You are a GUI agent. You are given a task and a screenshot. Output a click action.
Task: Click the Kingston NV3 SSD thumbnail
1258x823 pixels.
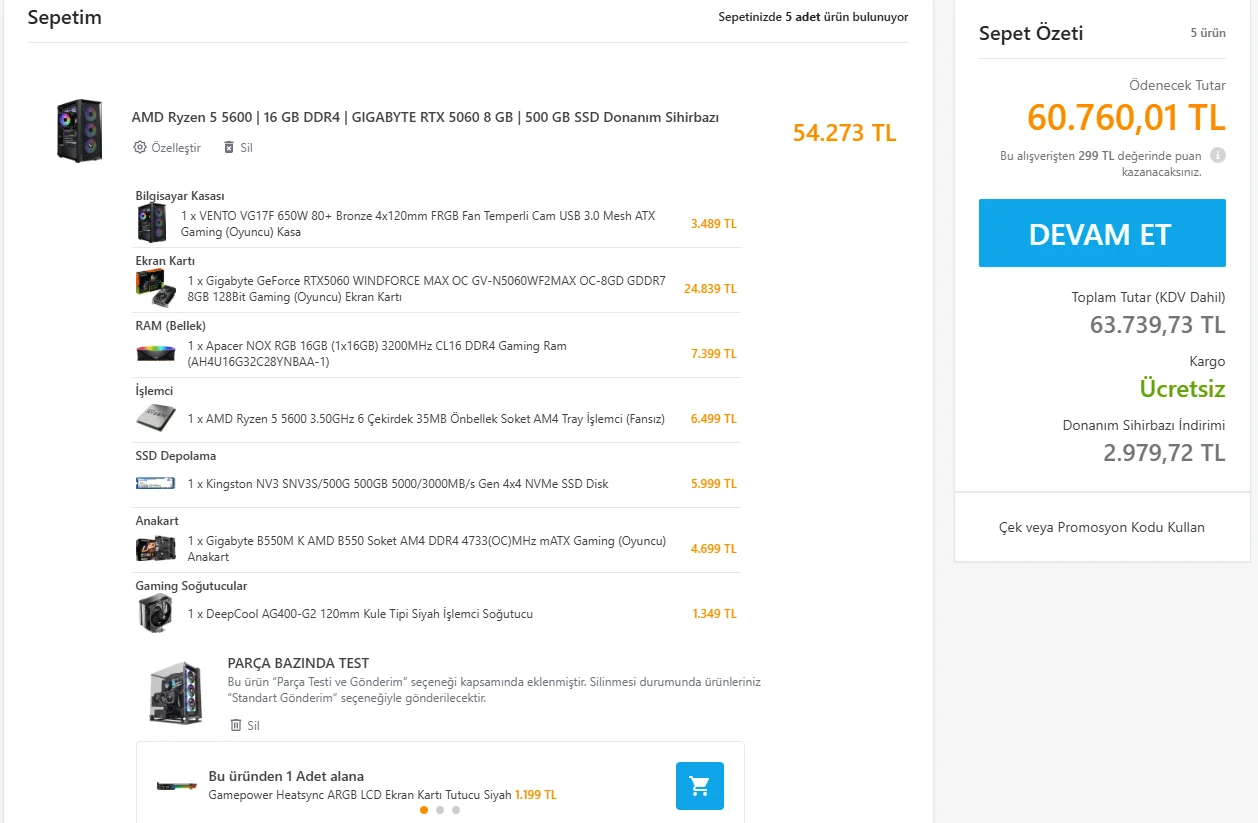[156, 483]
